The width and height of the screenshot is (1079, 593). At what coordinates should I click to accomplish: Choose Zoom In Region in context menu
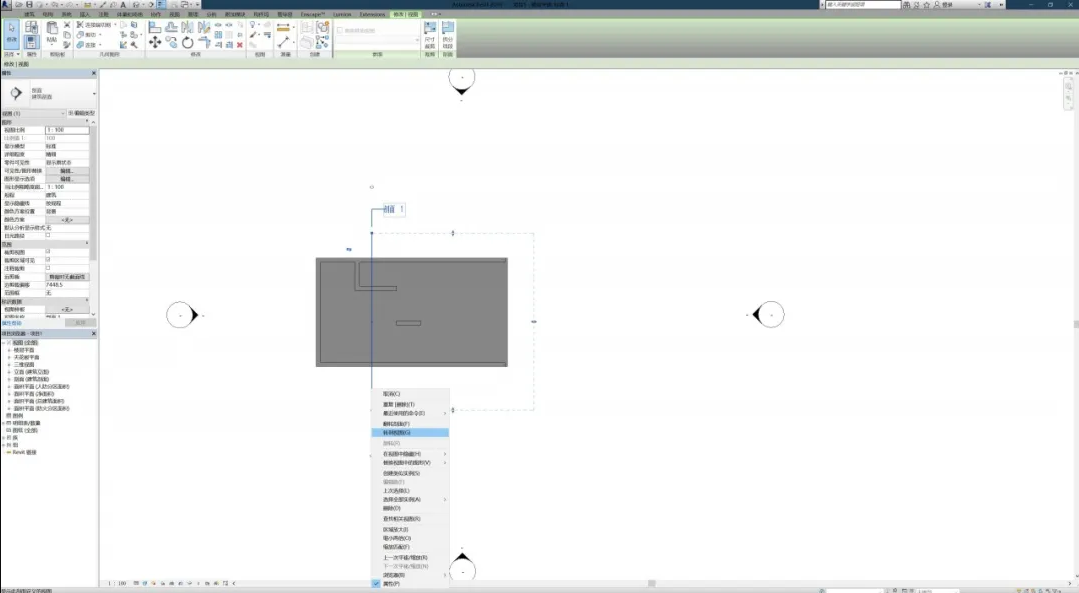click(x=410, y=530)
